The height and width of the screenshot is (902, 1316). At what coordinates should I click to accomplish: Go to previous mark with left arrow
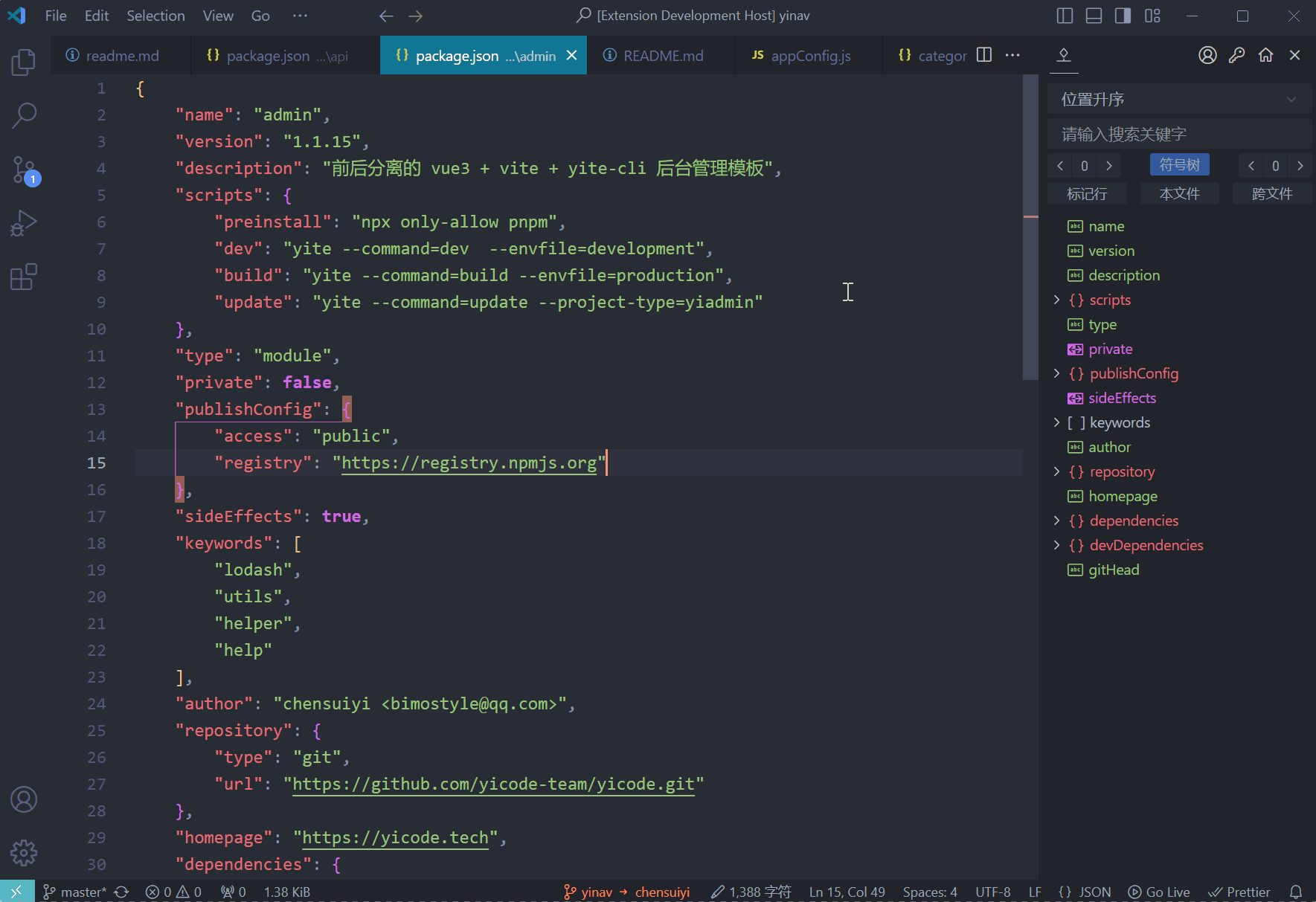pyautogui.click(x=1060, y=165)
